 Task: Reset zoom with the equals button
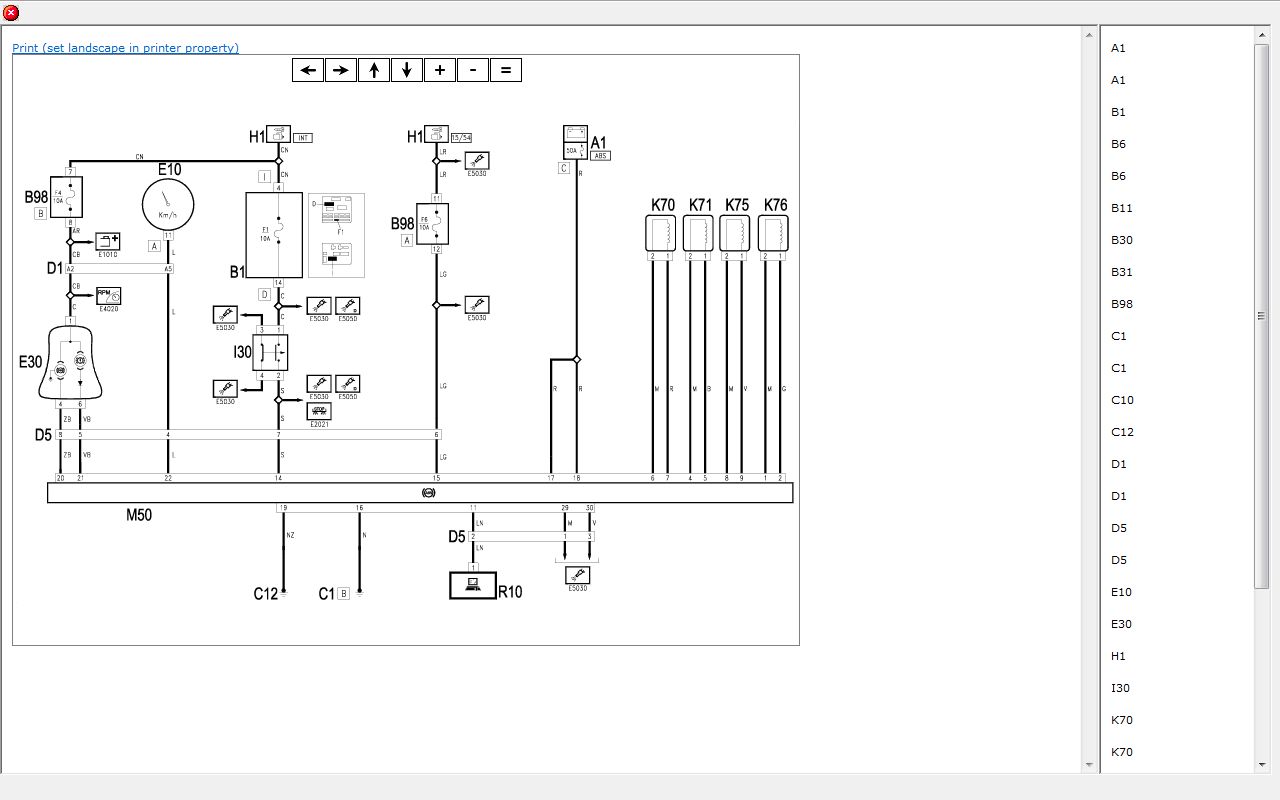[x=505, y=70]
